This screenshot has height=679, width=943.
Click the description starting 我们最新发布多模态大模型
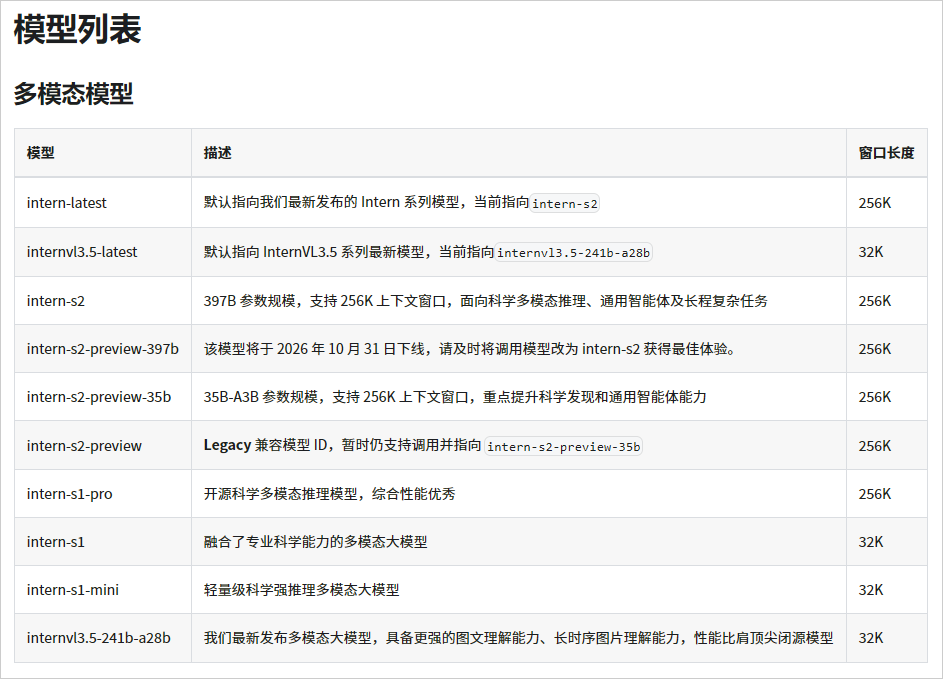tap(518, 638)
